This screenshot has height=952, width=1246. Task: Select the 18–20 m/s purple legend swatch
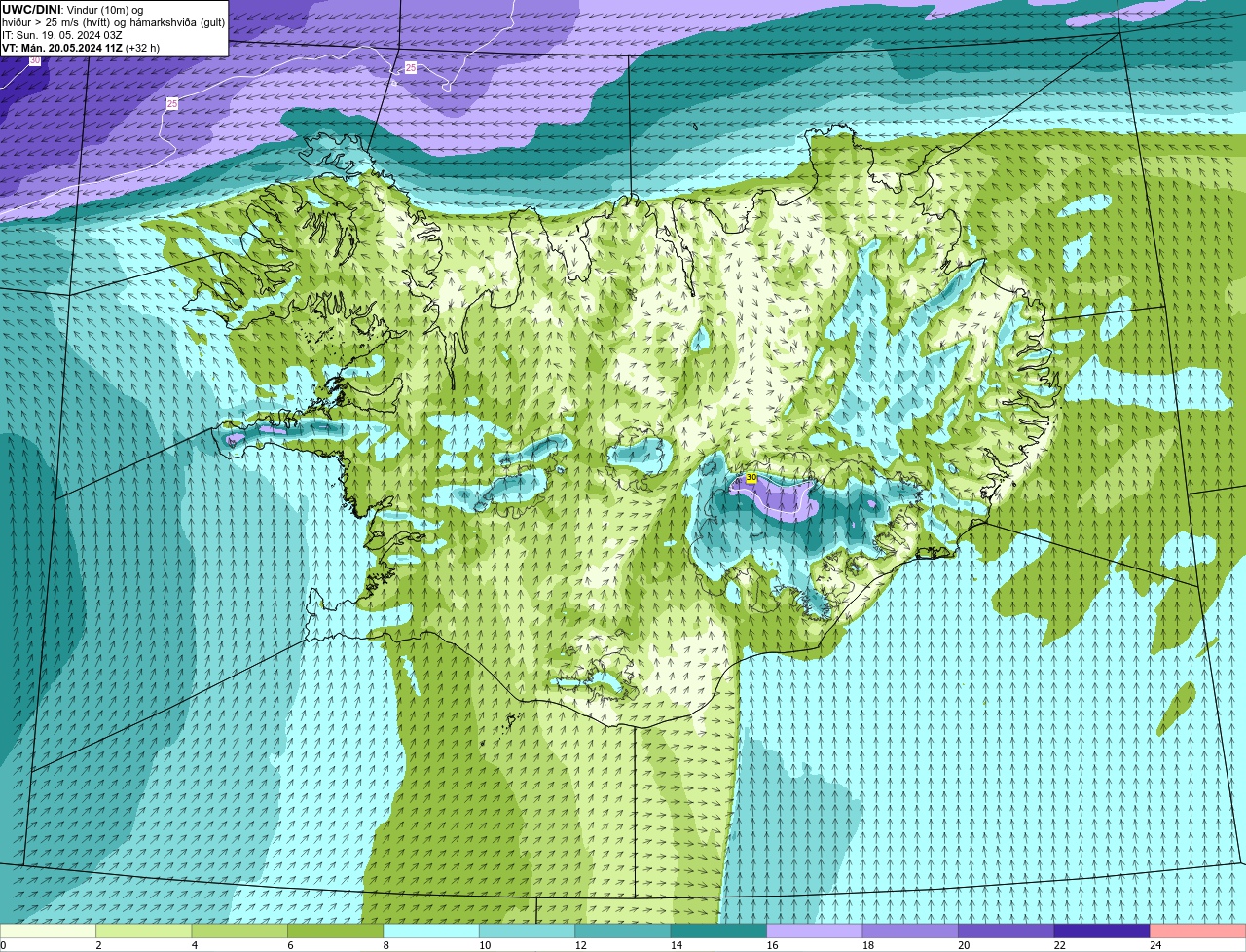tap(909, 932)
